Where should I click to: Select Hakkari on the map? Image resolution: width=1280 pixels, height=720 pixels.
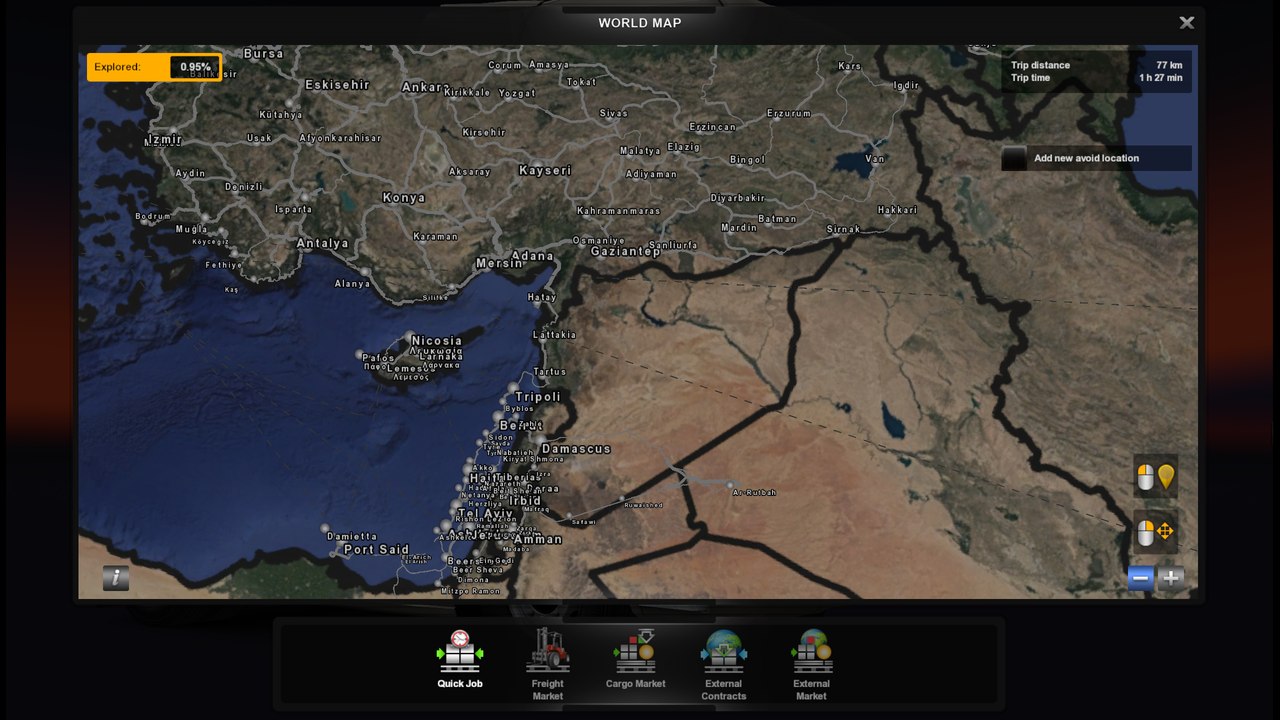897,210
